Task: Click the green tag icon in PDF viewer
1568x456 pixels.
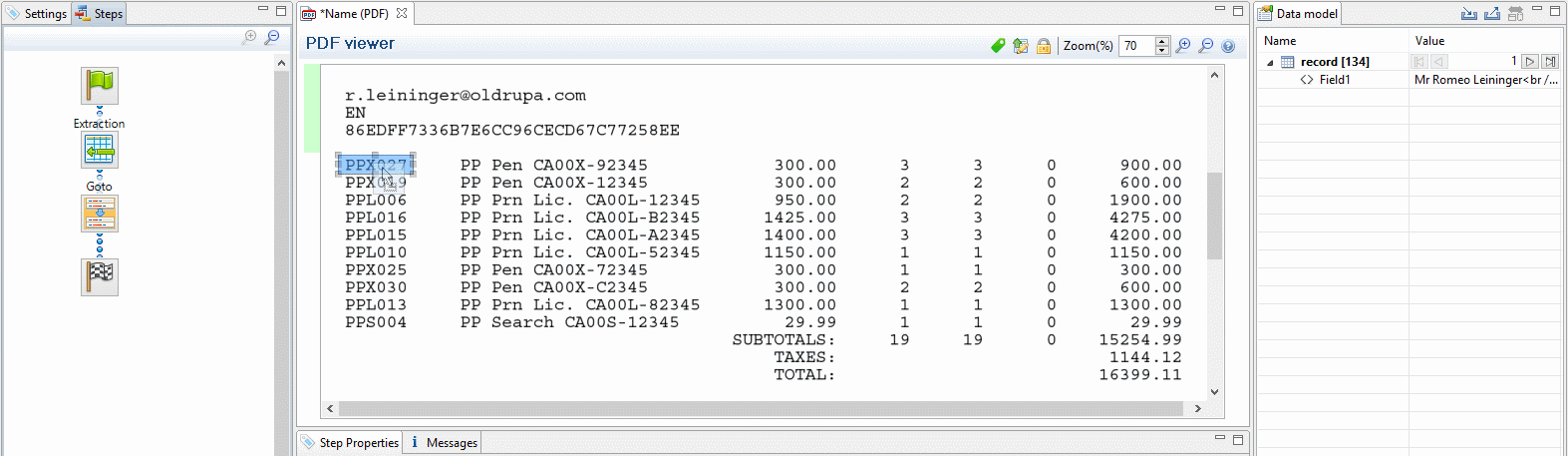Action: (x=998, y=46)
